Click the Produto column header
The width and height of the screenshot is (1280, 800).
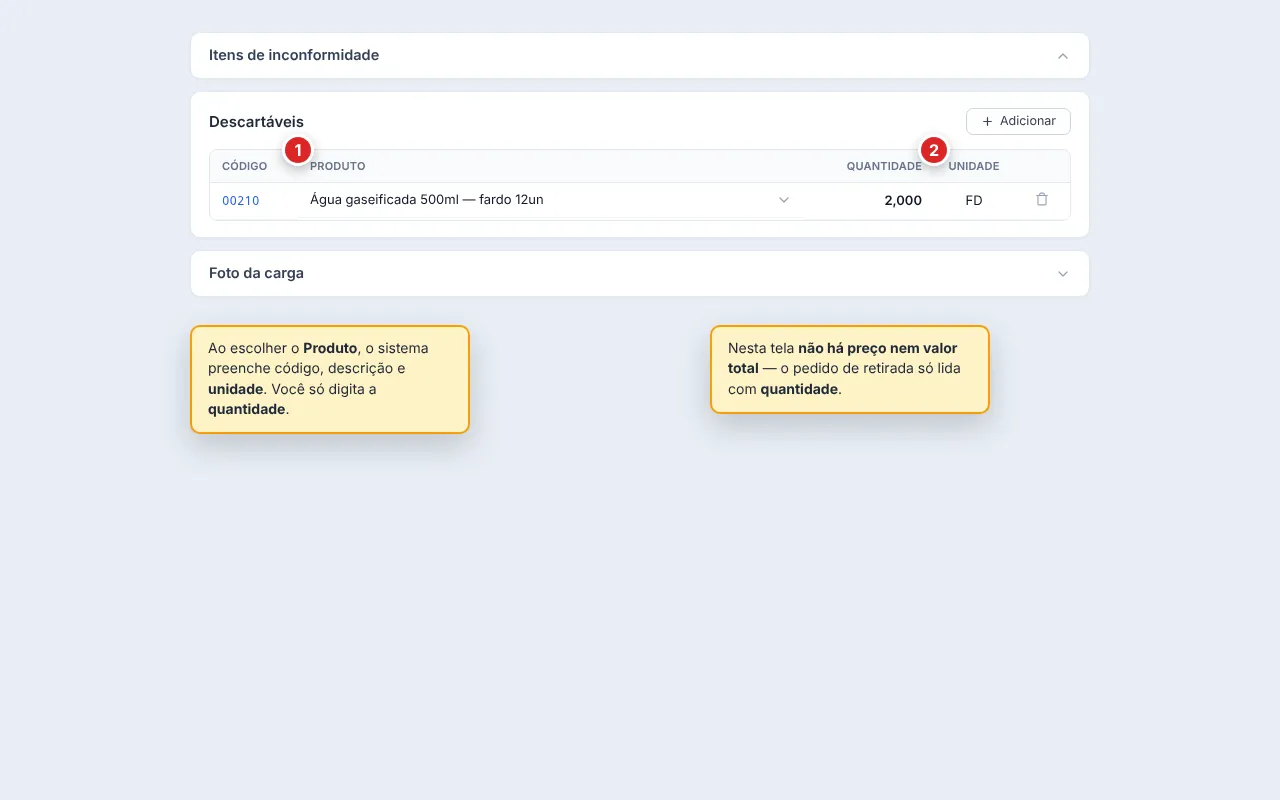pos(338,166)
